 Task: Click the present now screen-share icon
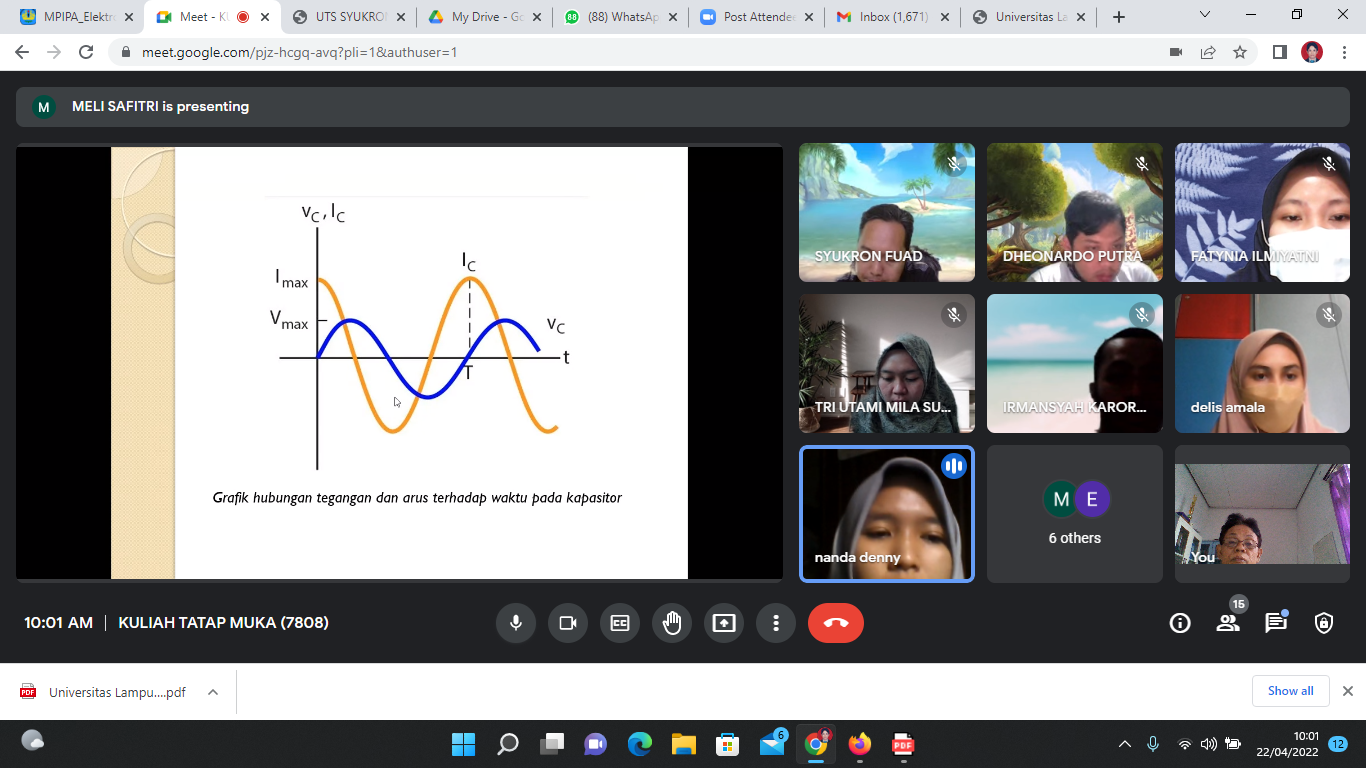[x=724, y=623]
